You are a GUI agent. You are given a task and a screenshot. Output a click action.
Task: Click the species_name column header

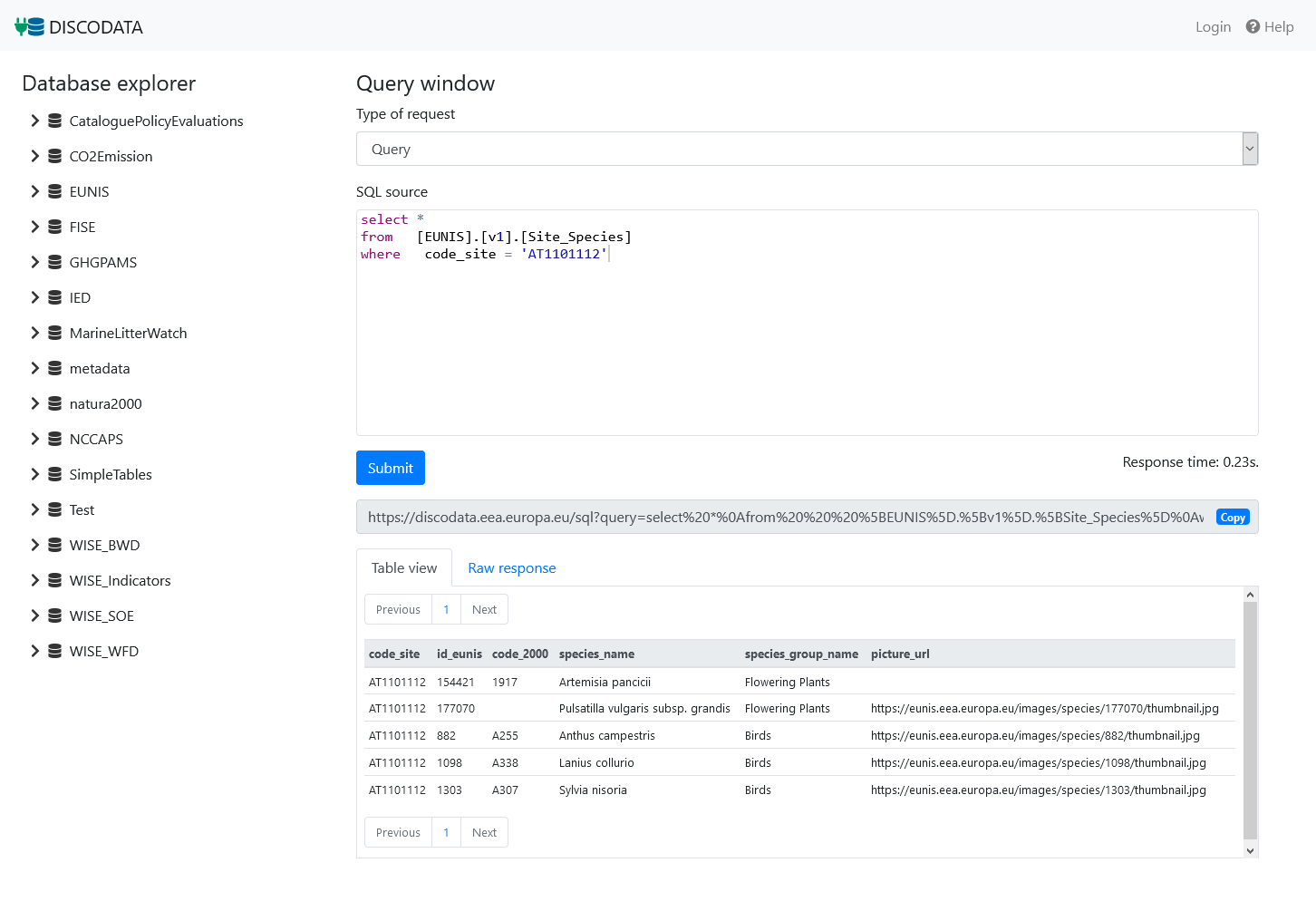click(596, 654)
